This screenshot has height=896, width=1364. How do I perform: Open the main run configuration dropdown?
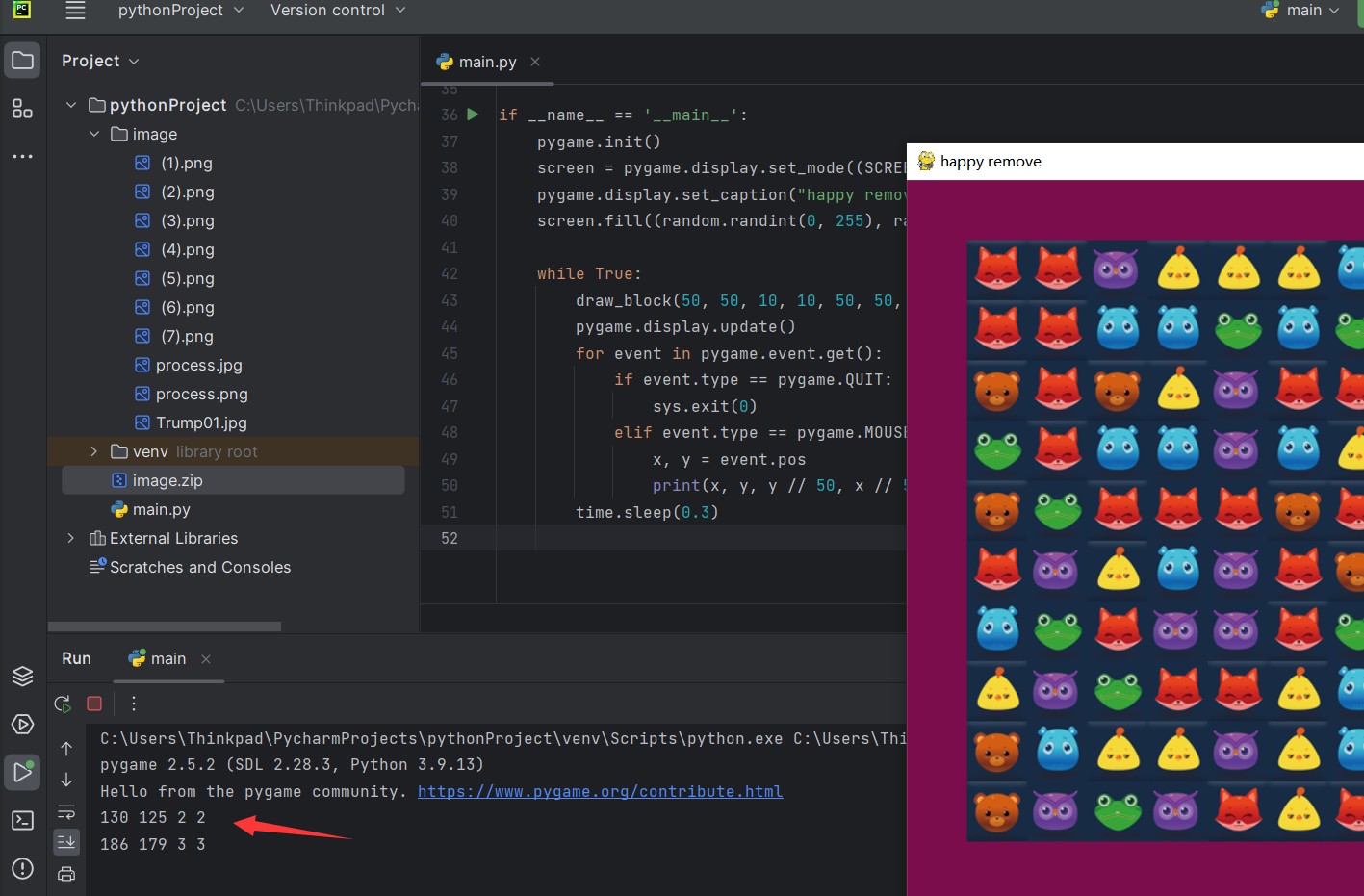1301,11
